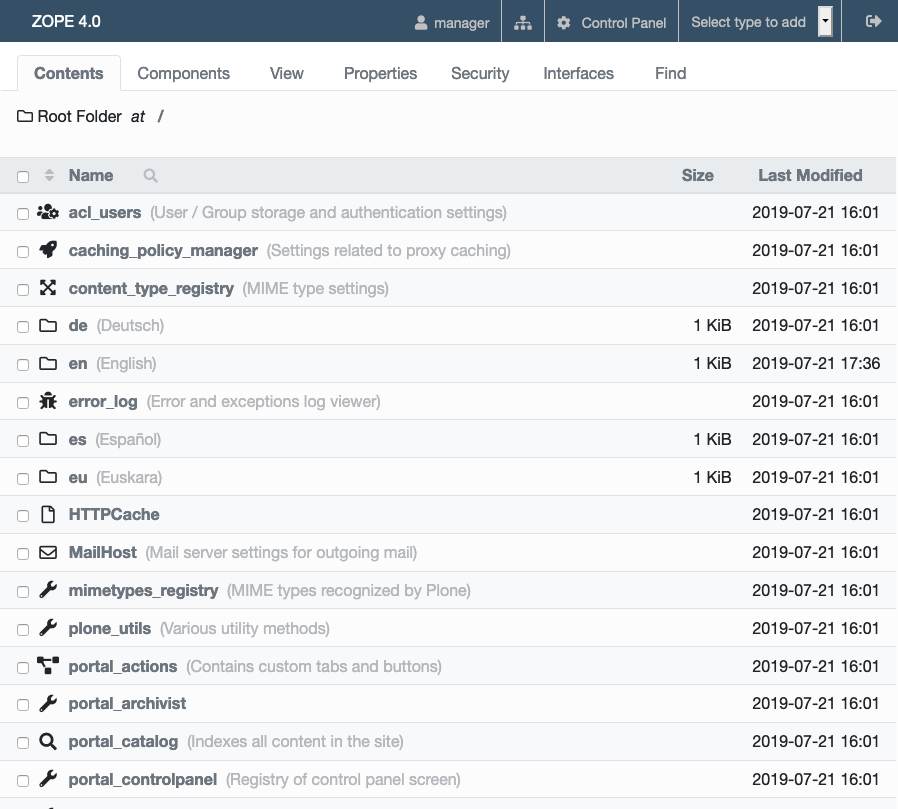Click the Root Folder icon in breadcrumb

[x=25, y=116]
